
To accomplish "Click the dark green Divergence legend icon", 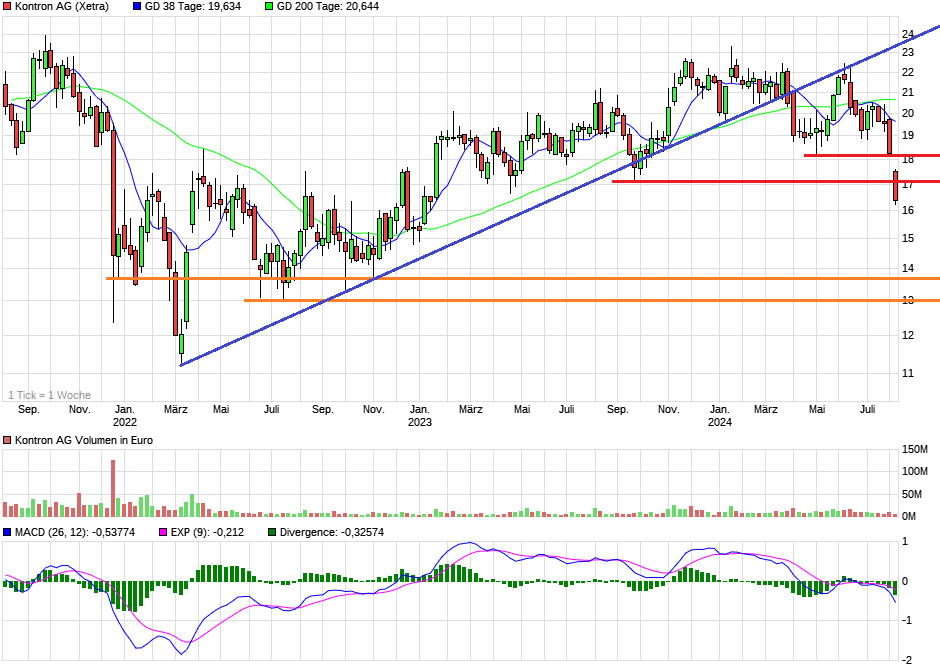I will coord(271,531).
